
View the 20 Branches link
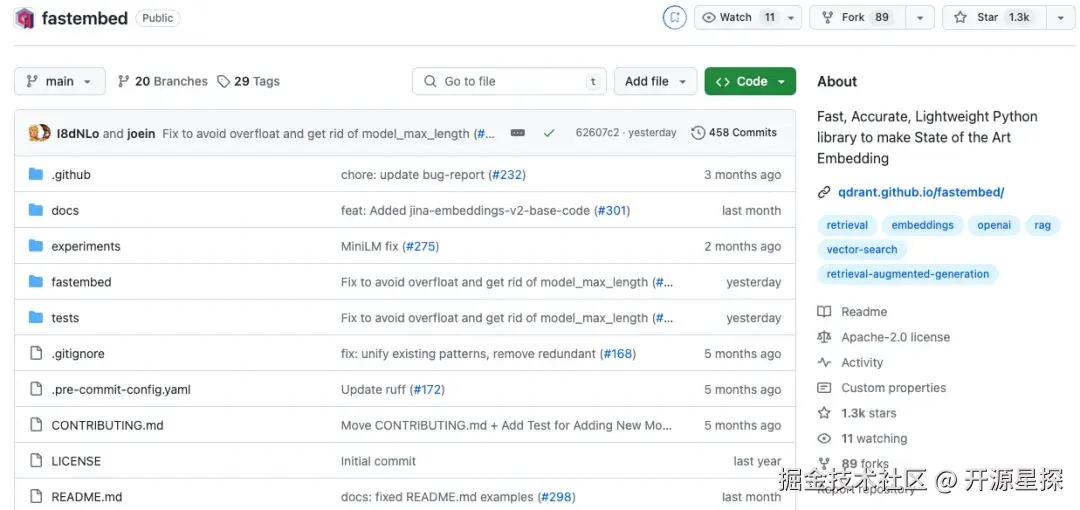[x=163, y=81]
